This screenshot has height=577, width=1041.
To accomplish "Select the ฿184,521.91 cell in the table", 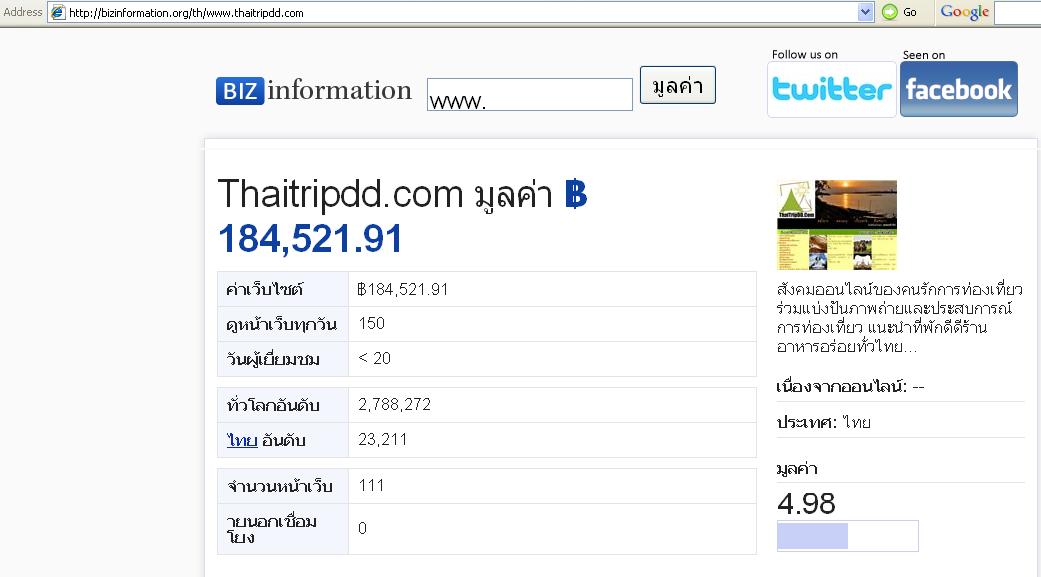I will 403,289.
